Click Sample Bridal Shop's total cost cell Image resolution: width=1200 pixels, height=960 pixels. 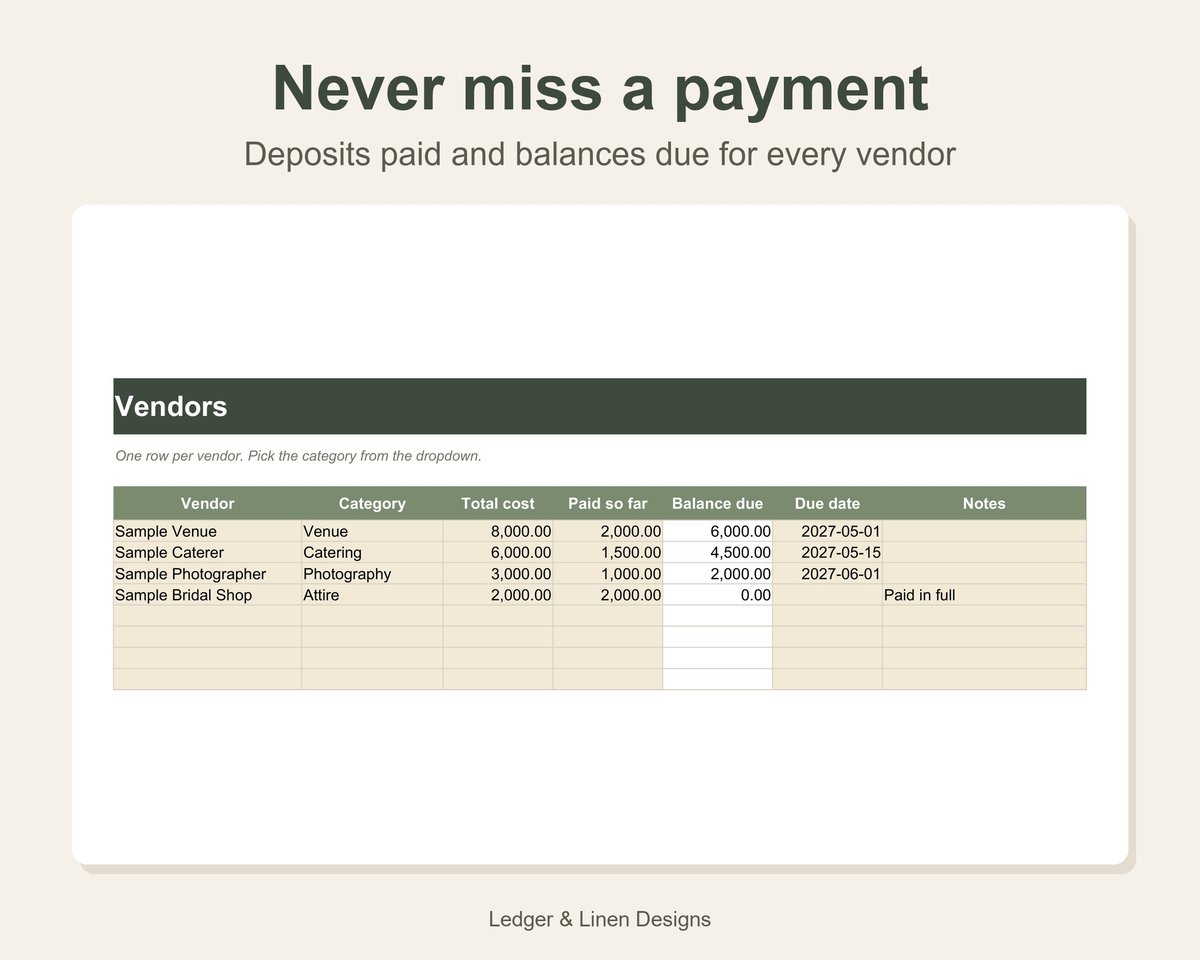tap(498, 594)
